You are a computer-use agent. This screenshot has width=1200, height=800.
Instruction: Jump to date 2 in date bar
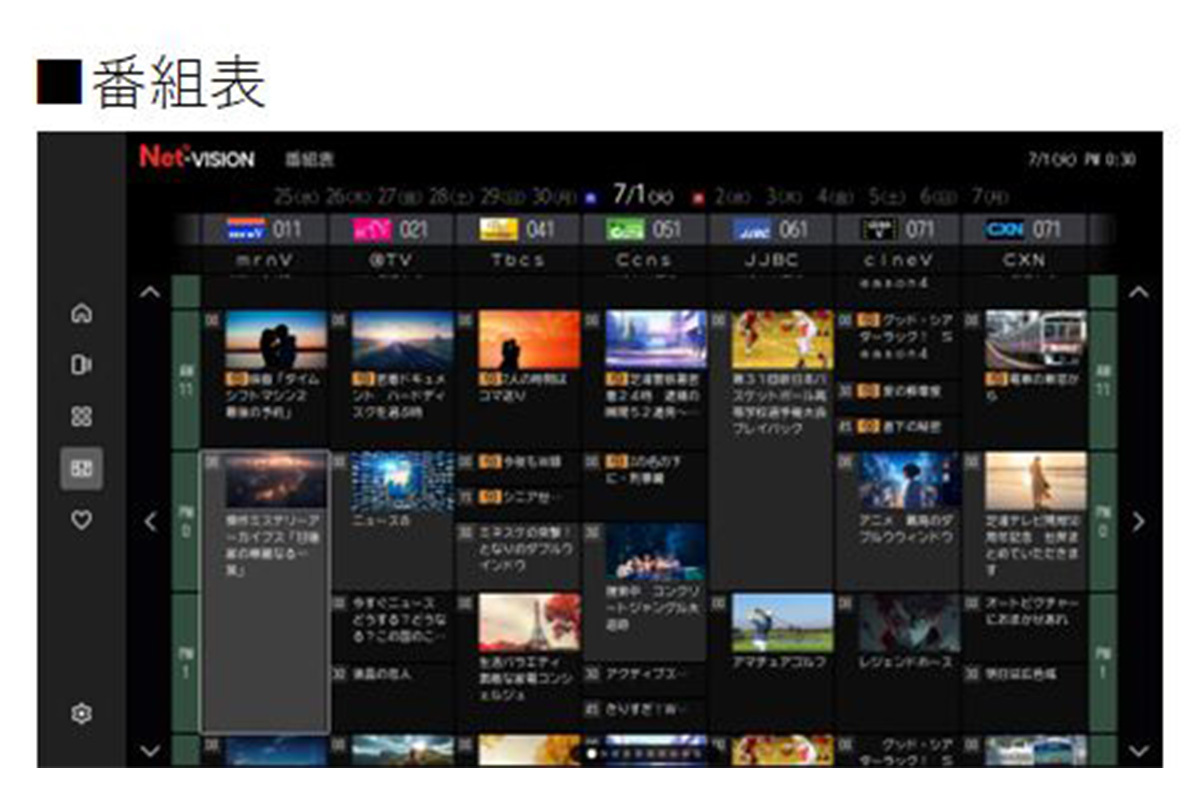tap(732, 196)
